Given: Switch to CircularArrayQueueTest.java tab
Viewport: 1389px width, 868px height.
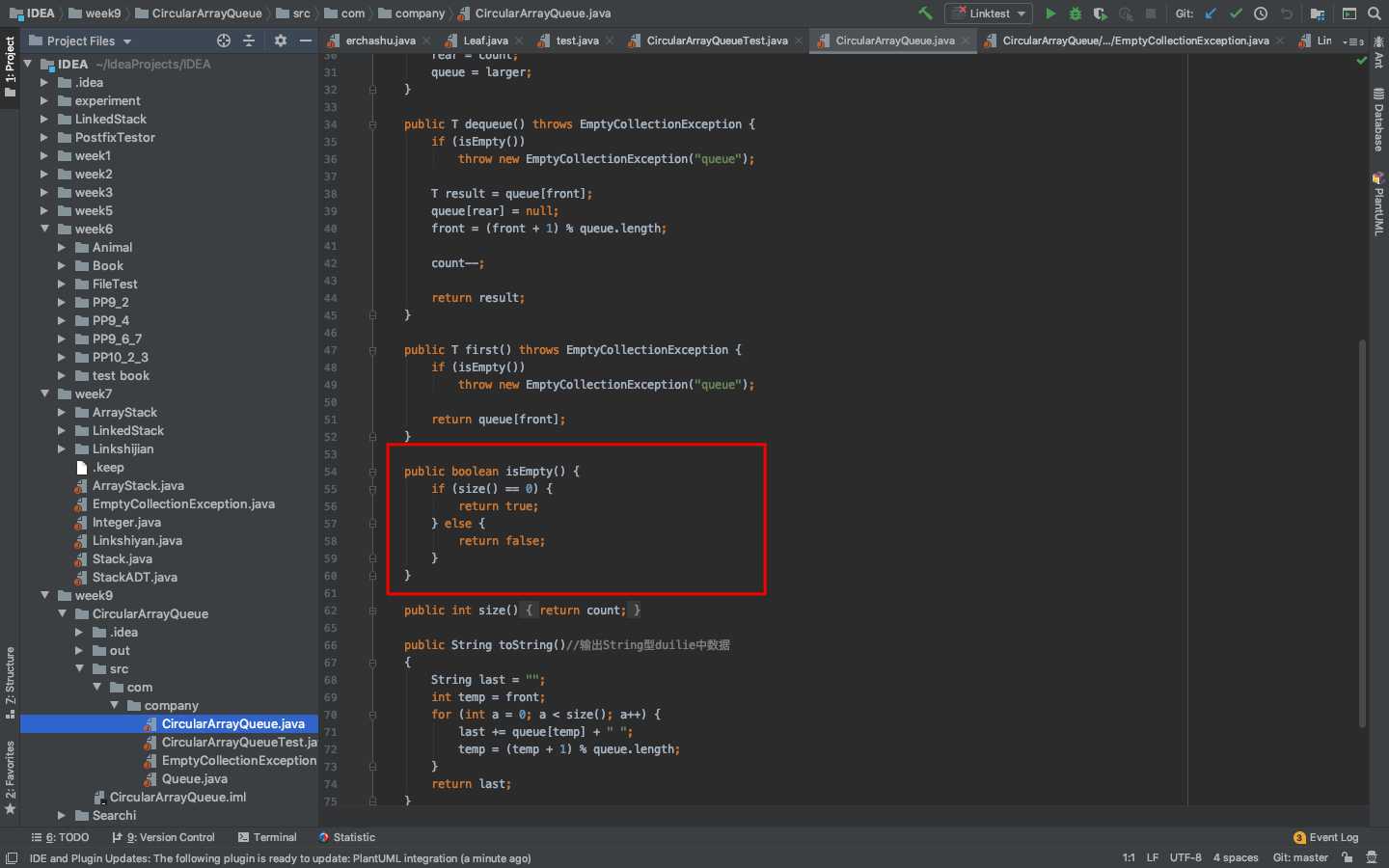Looking at the screenshot, I should click(x=717, y=41).
